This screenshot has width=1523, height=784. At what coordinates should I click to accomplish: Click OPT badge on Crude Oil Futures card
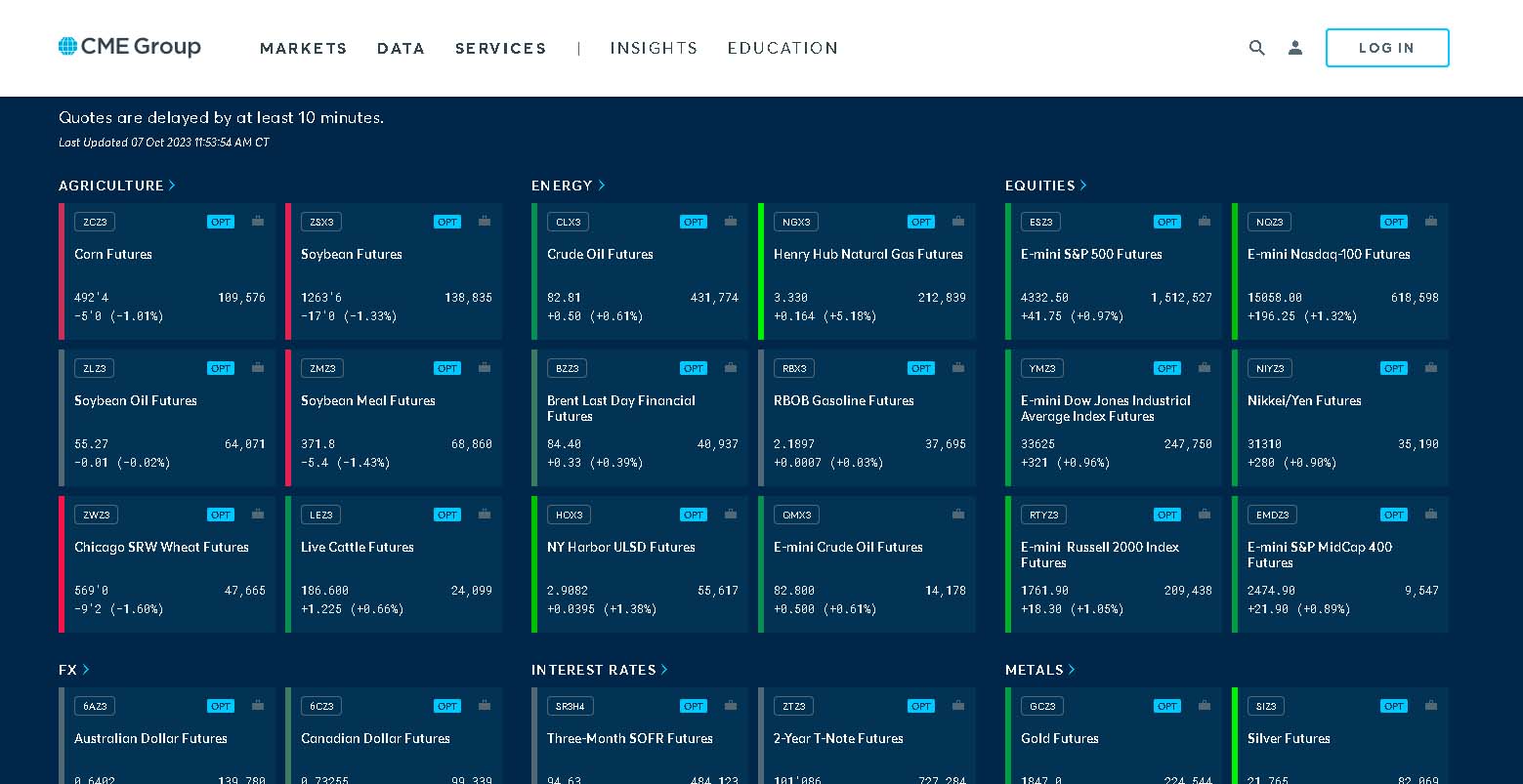click(694, 222)
